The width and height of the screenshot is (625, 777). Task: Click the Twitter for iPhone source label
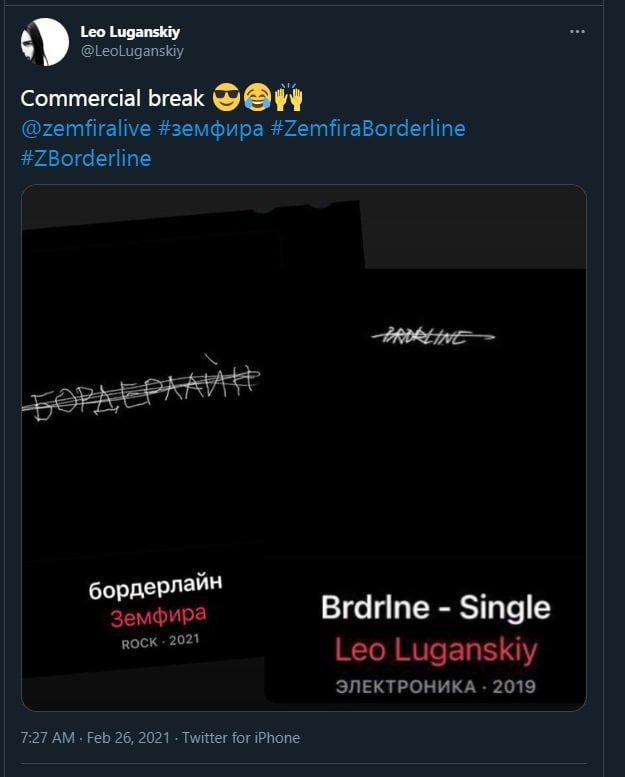(241, 738)
